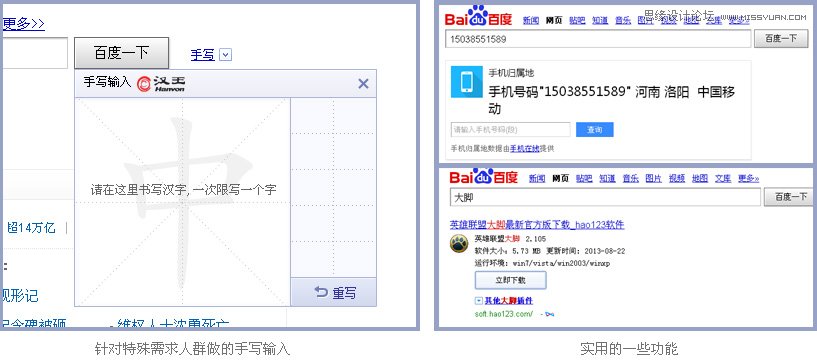Open 图片 tab in the 大脚 search
The height and width of the screenshot is (361, 817).
tap(653, 178)
